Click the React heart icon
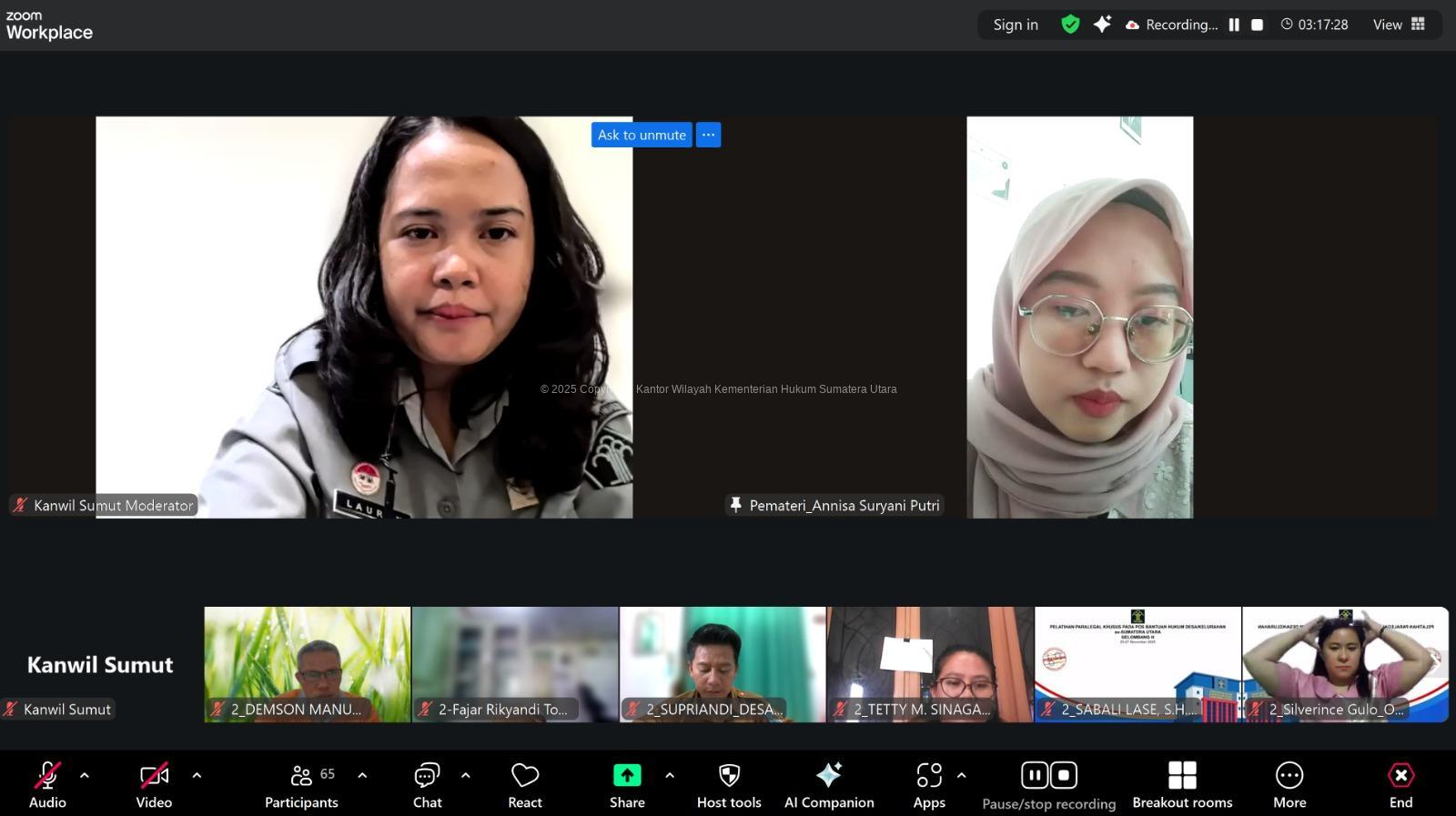Viewport: 1456px width, 816px height. click(x=525, y=785)
